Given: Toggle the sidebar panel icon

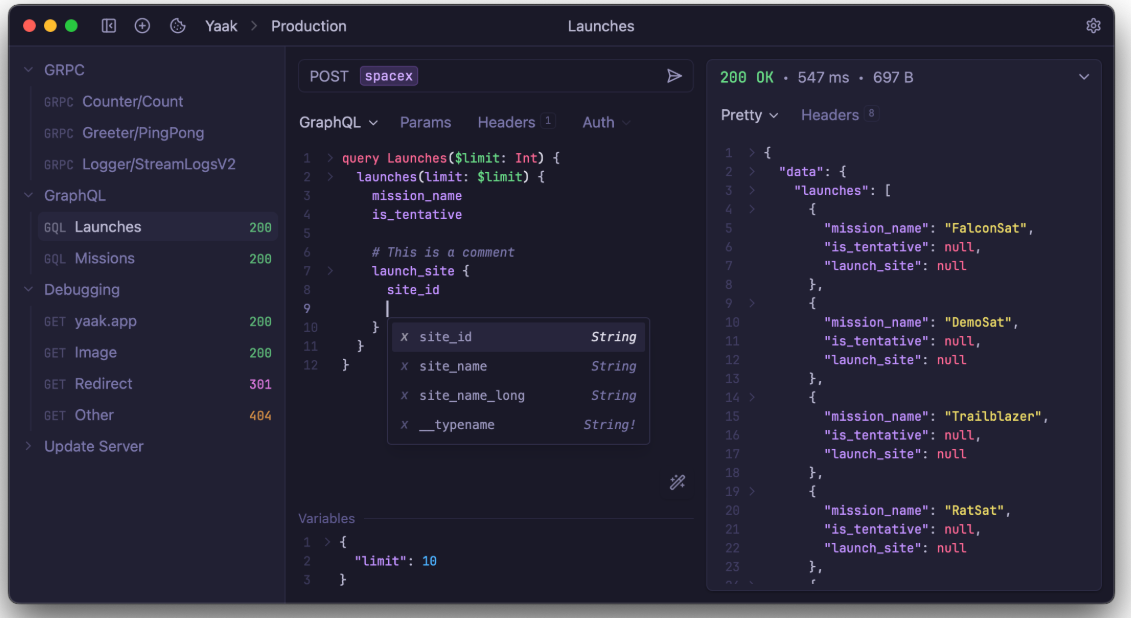Looking at the screenshot, I should point(109,26).
